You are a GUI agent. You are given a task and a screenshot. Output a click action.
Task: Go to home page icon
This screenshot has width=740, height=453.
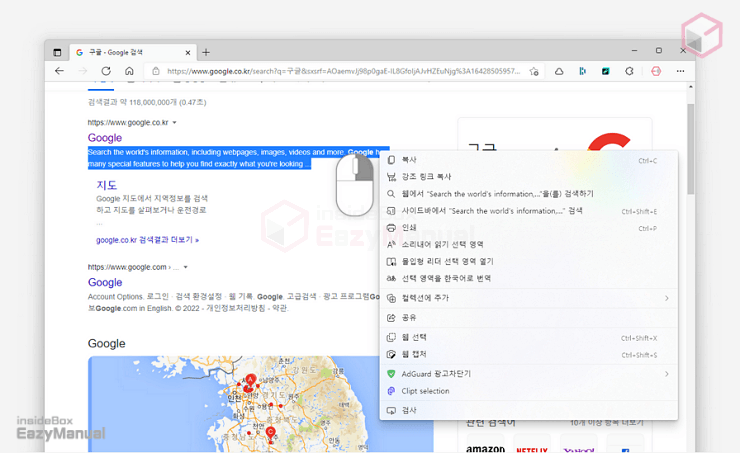[x=129, y=71]
